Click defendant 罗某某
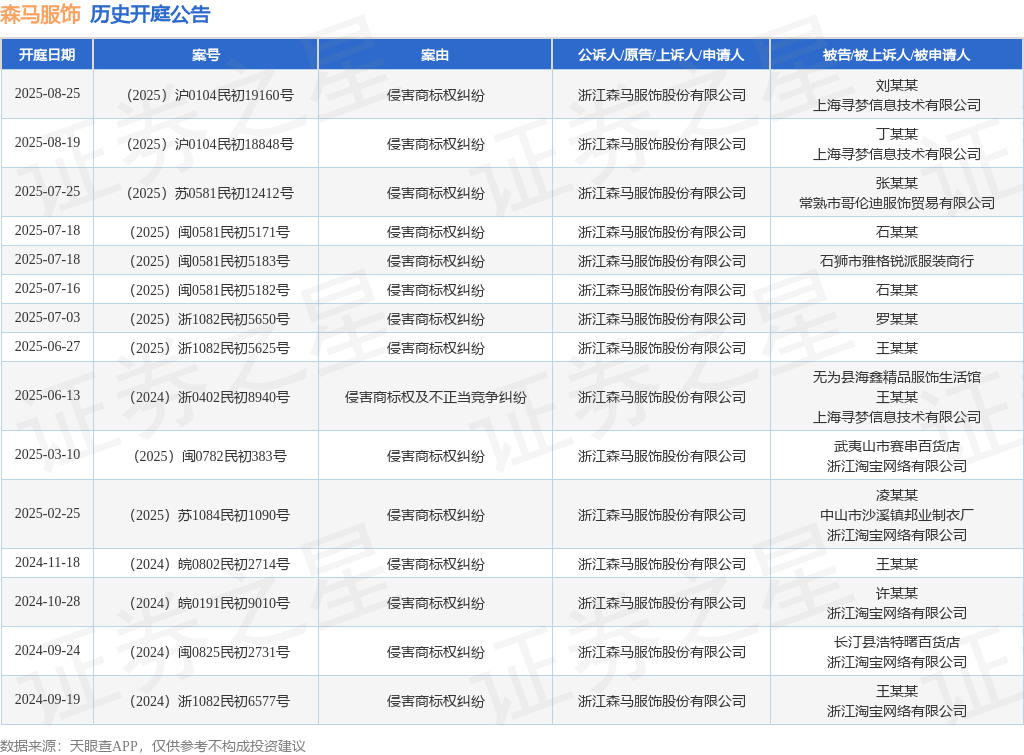1024x755 pixels. pos(897,319)
